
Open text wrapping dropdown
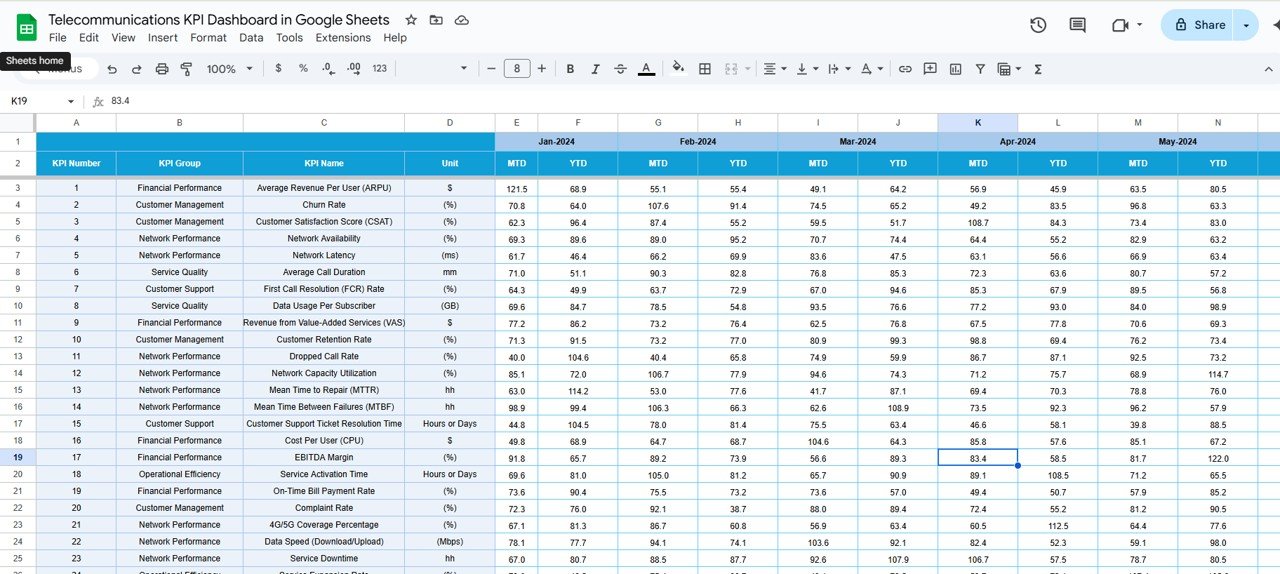coord(838,69)
